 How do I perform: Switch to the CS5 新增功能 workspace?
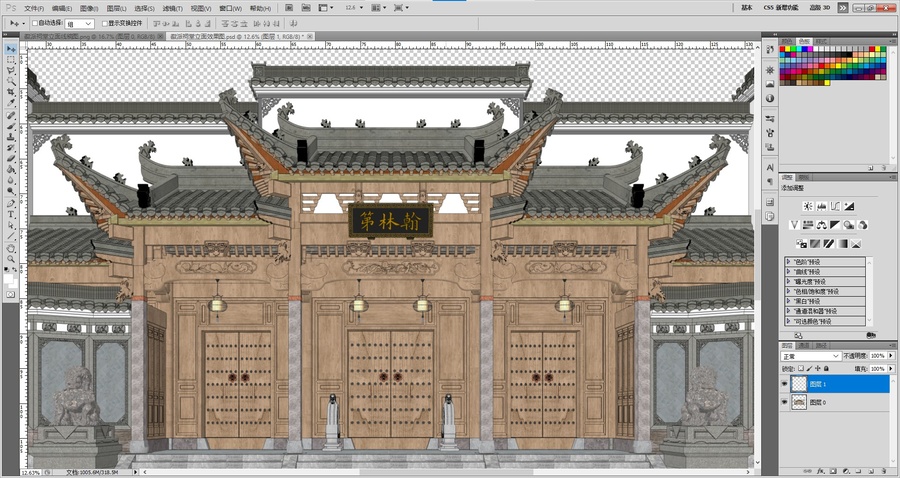[x=781, y=8]
